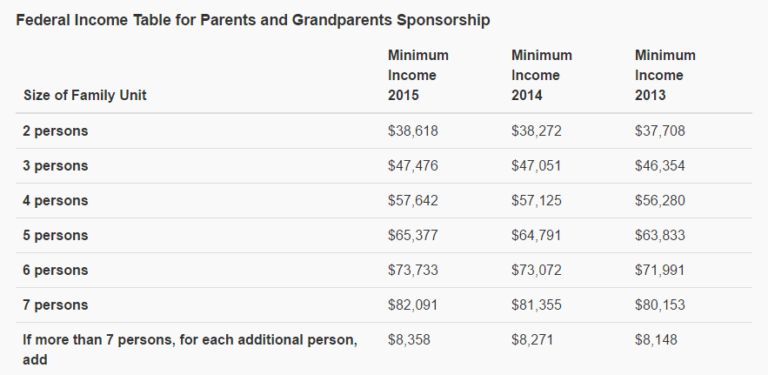Select the 4 persons row label
This screenshot has height=375, width=768.
[x=55, y=201]
